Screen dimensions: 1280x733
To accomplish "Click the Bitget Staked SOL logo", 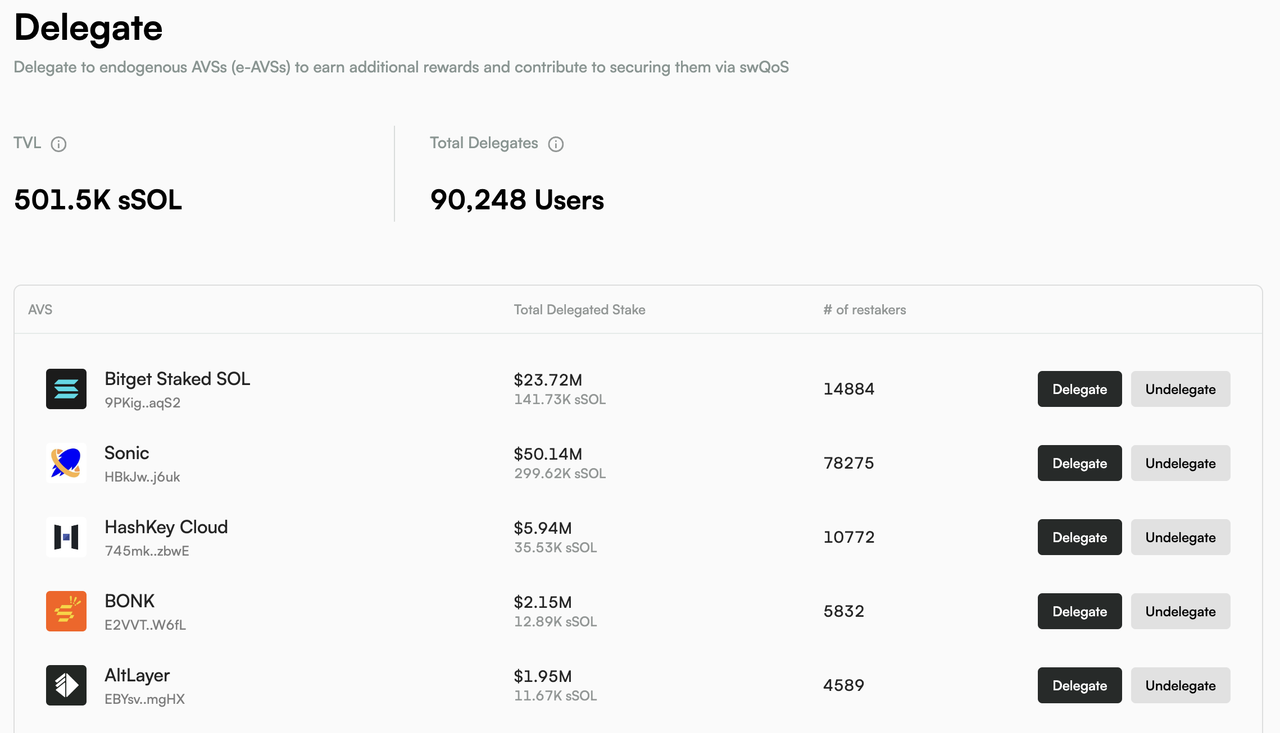I will (66, 389).
